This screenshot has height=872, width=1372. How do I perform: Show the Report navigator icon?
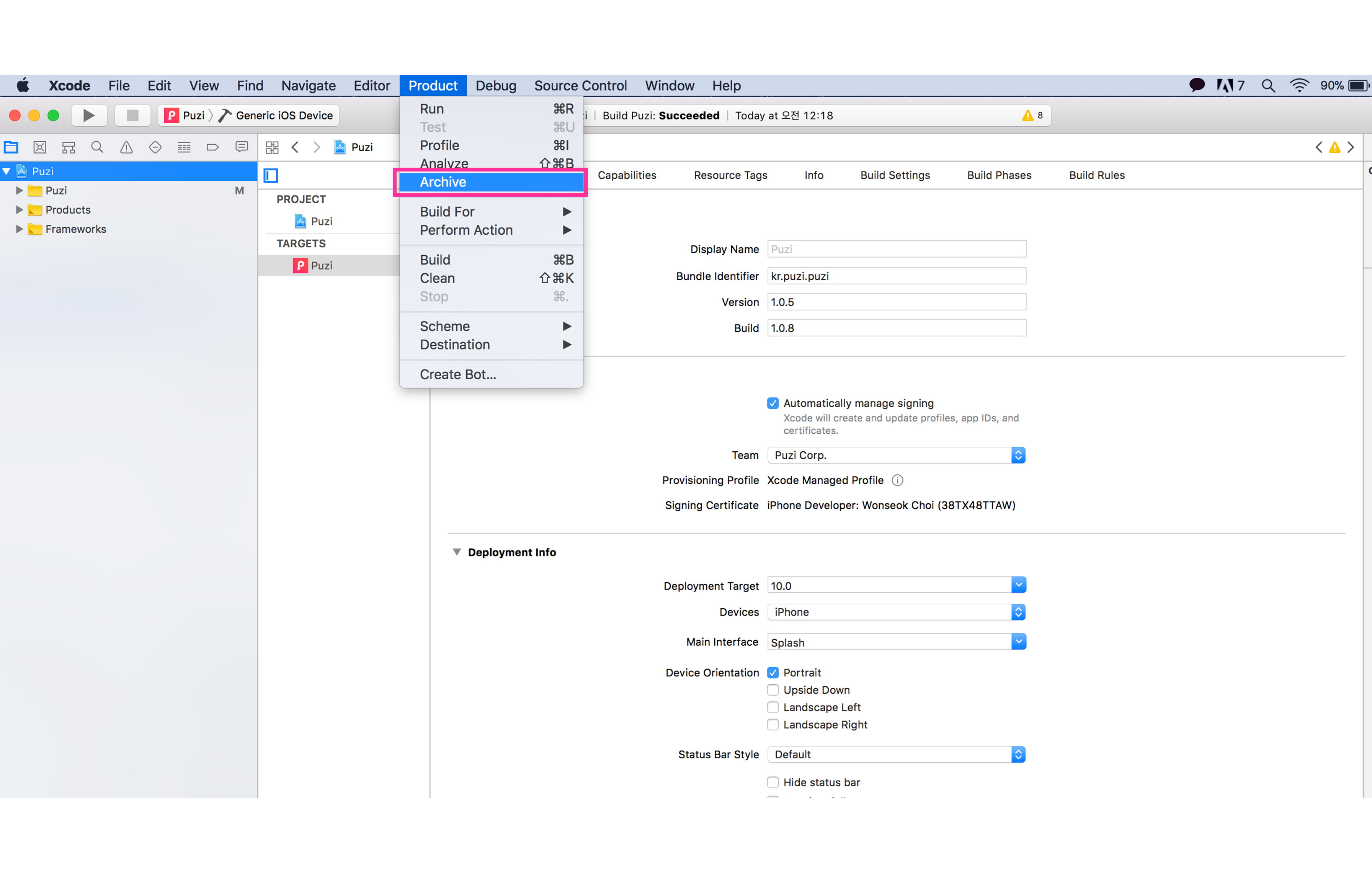pyautogui.click(x=242, y=147)
